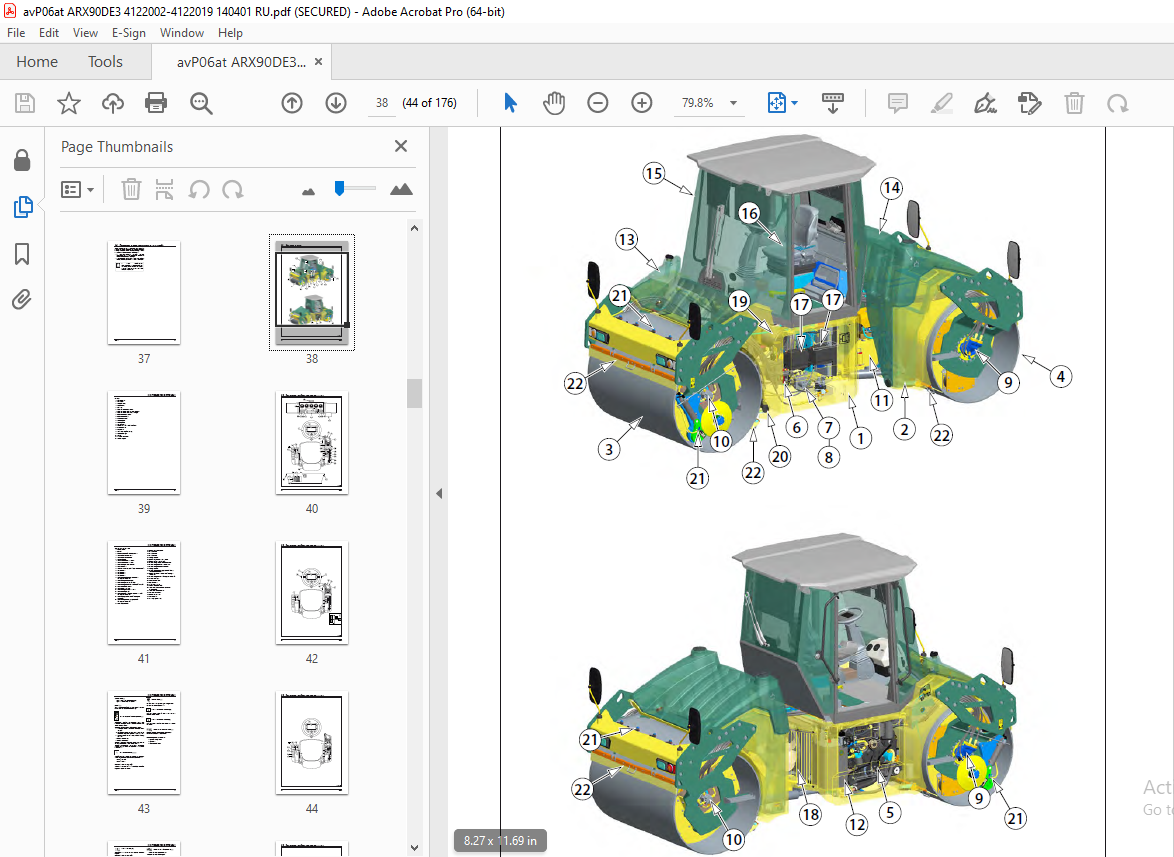
Task: Adjust the thumbnail size slider
Action: pyautogui.click(x=340, y=188)
